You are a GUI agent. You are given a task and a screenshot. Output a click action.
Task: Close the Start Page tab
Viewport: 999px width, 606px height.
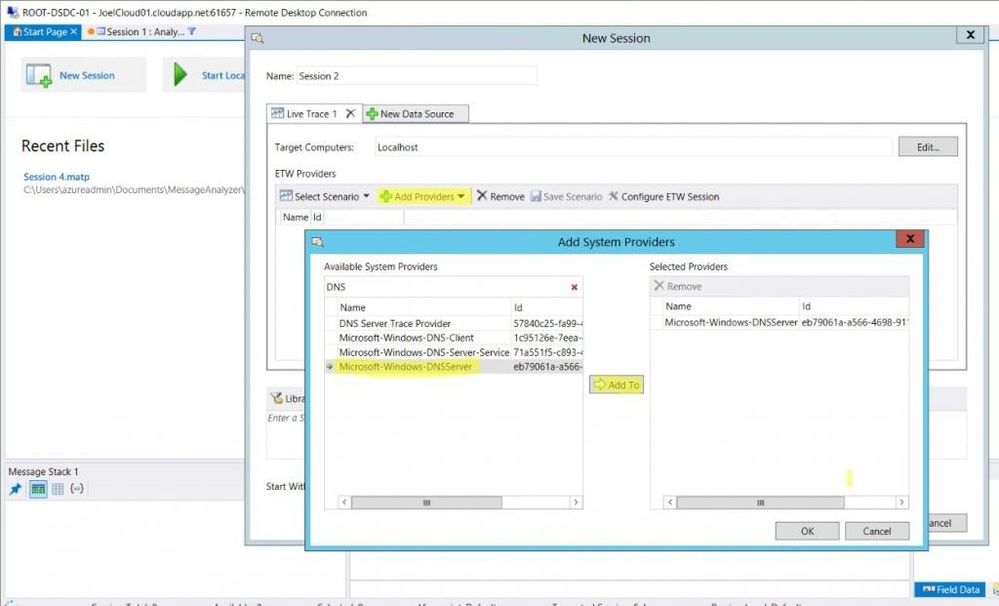pyautogui.click(x=74, y=31)
